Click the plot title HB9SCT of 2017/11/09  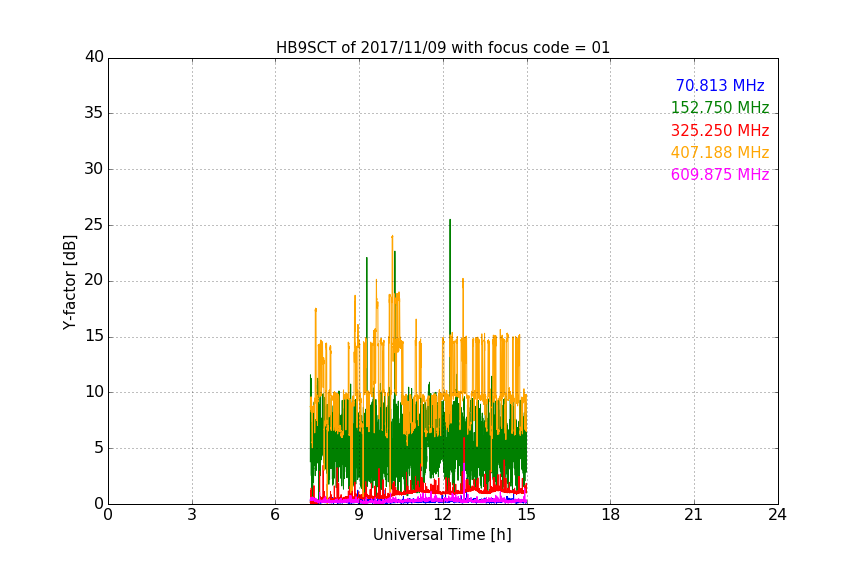pyautogui.click(x=443, y=48)
